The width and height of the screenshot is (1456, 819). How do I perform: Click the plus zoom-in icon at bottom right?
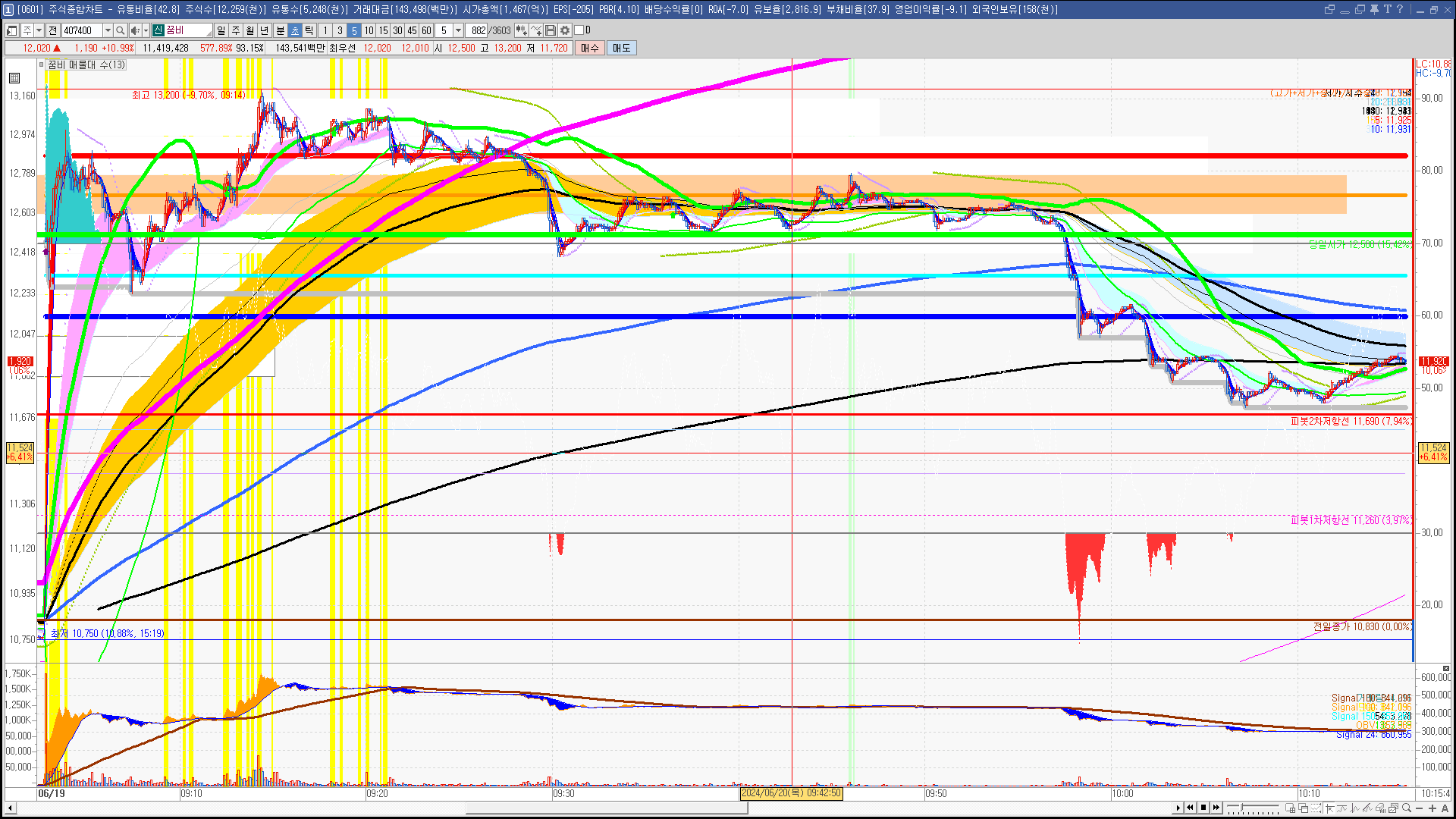[1432, 808]
